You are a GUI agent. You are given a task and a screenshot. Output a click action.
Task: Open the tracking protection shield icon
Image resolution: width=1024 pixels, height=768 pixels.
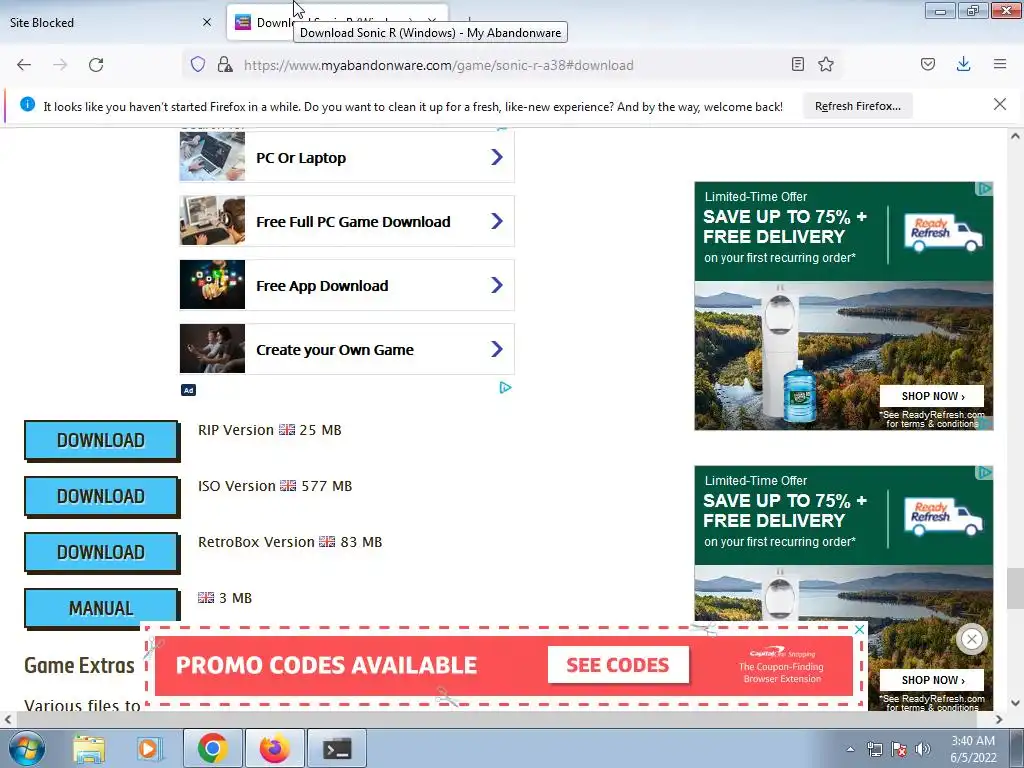pos(198,64)
